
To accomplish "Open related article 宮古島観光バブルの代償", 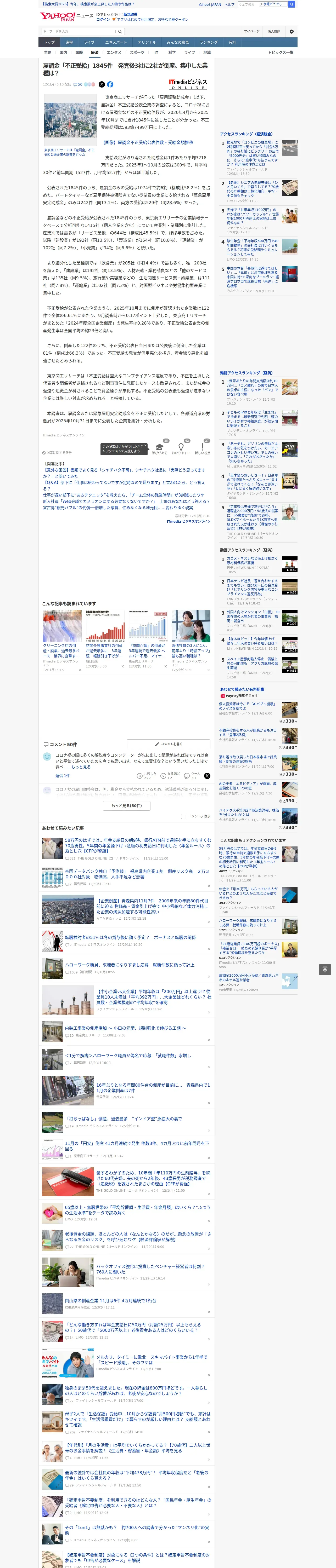I will pyautogui.click(x=118, y=508).
